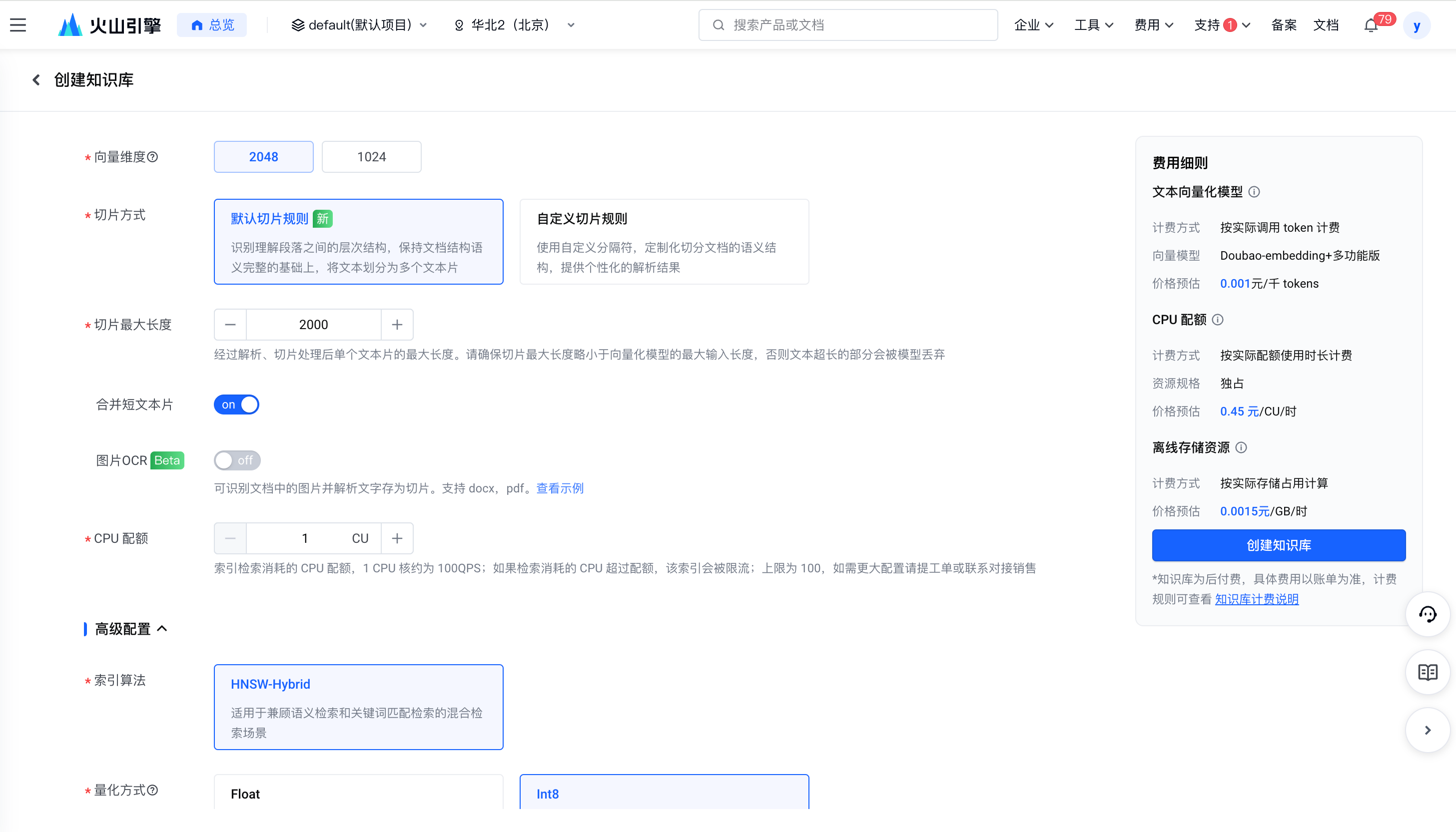
Task: Open the documentation book floating button
Action: click(1428, 673)
